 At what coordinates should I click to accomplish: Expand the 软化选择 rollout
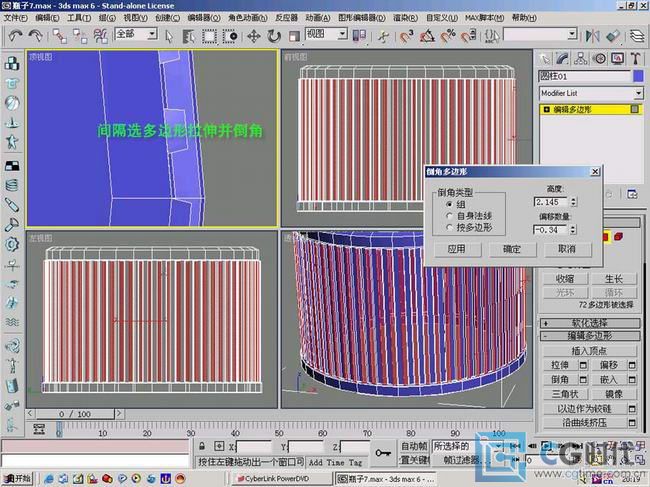(x=589, y=323)
